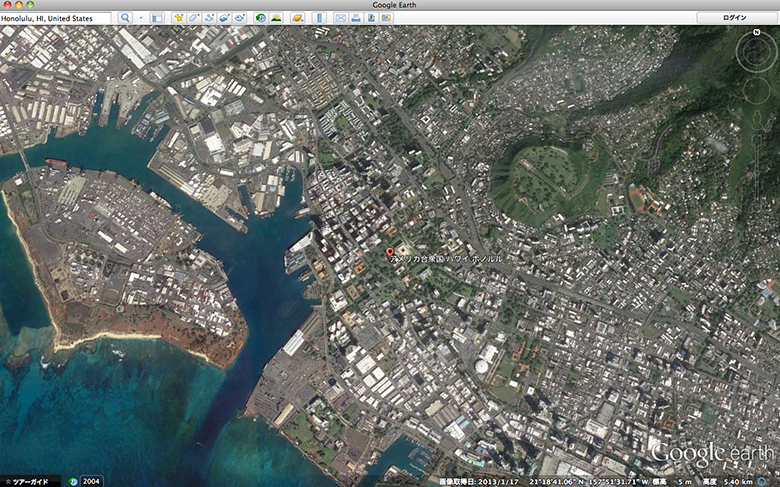Click the search magnifier button
Viewport: 780px width, 487px height.
[x=125, y=18]
